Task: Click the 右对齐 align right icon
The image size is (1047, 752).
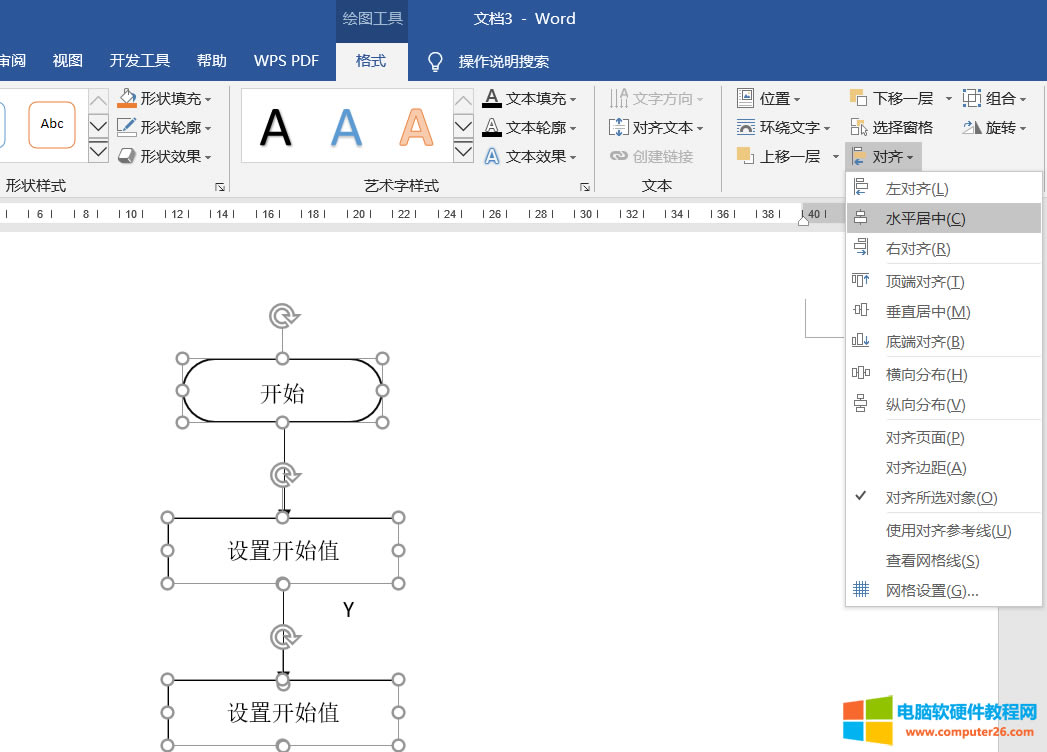Action: point(861,248)
